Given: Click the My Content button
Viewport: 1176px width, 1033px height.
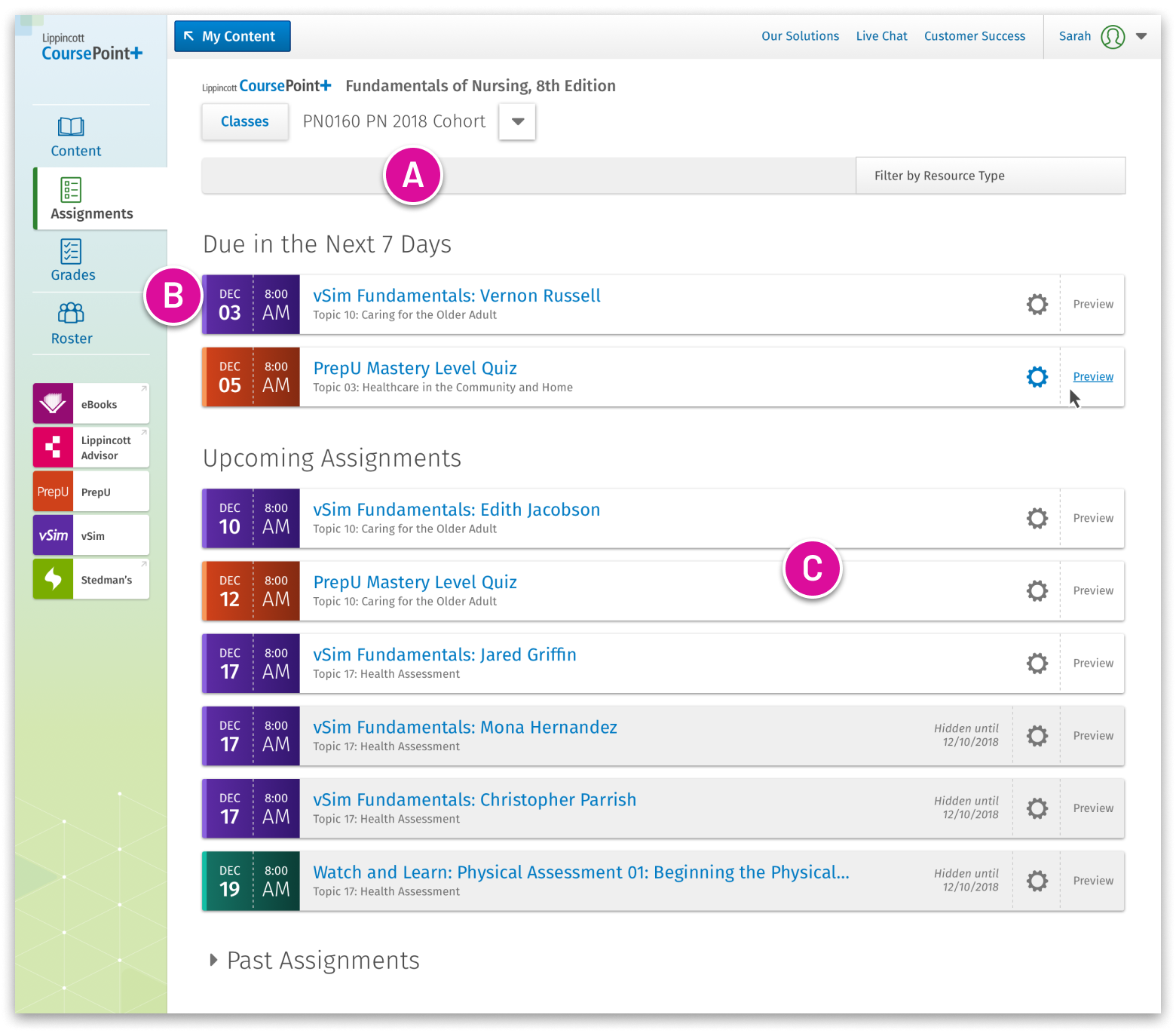Looking at the screenshot, I should [232, 36].
